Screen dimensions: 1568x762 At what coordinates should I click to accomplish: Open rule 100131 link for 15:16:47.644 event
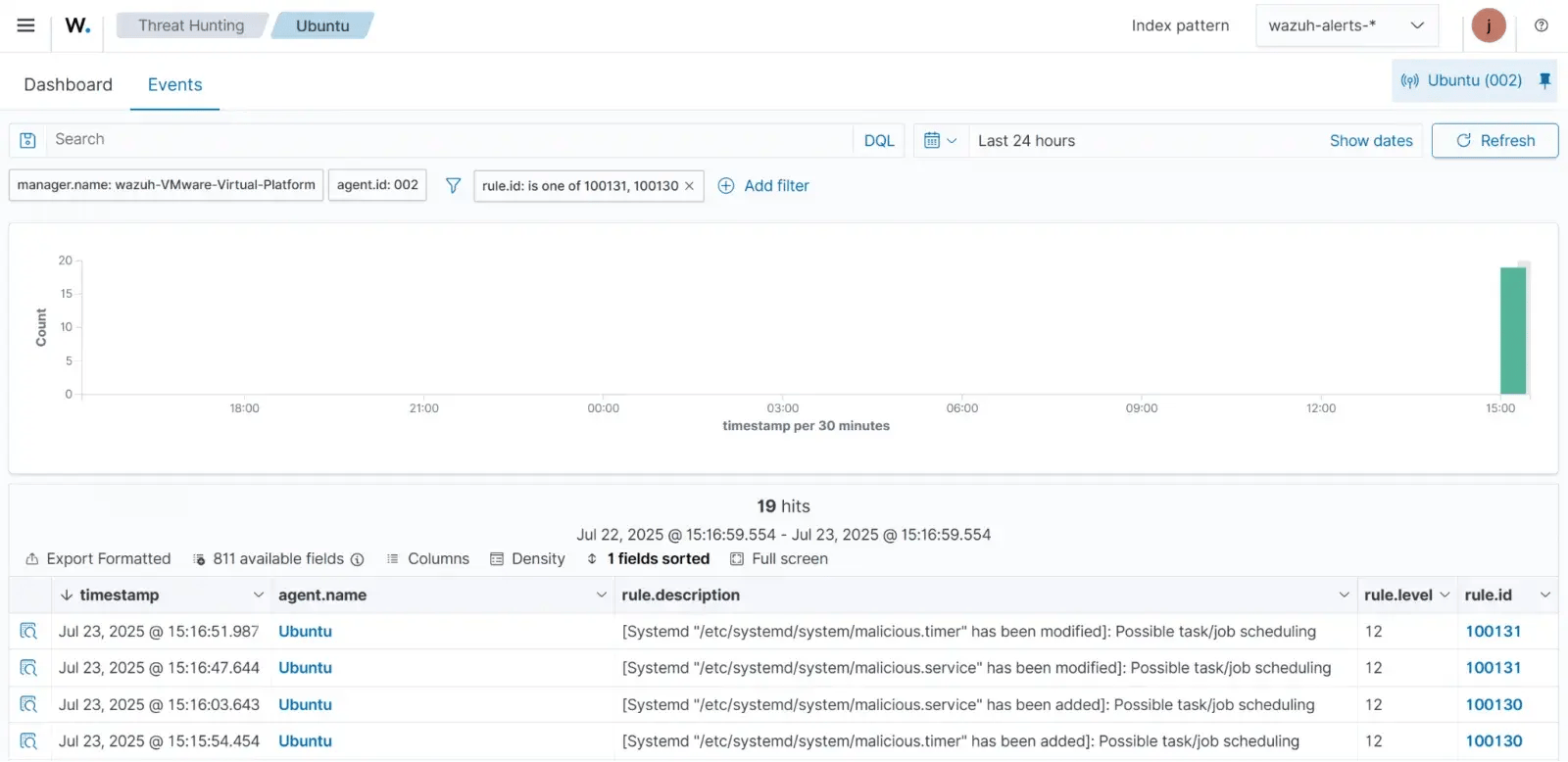(1494, 667)
